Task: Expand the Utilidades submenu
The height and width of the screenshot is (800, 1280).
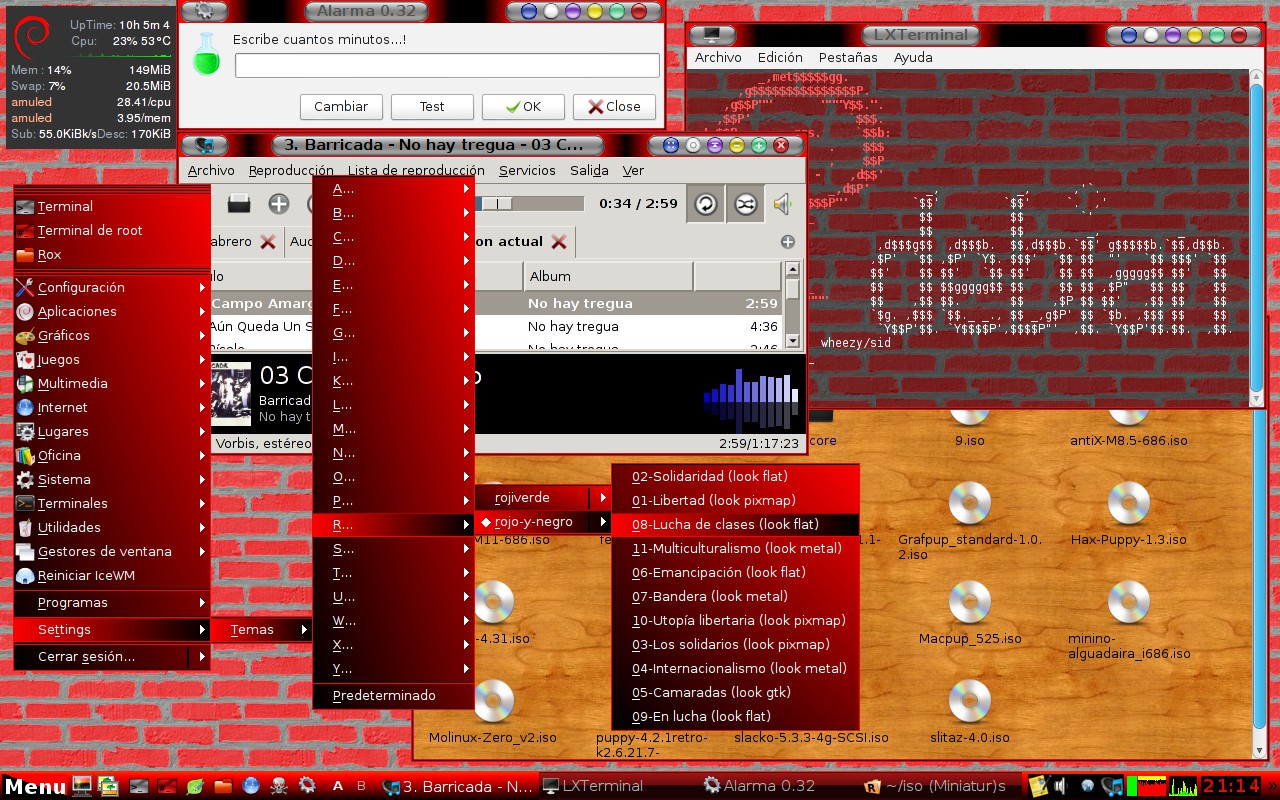Action: coord(111,528)
